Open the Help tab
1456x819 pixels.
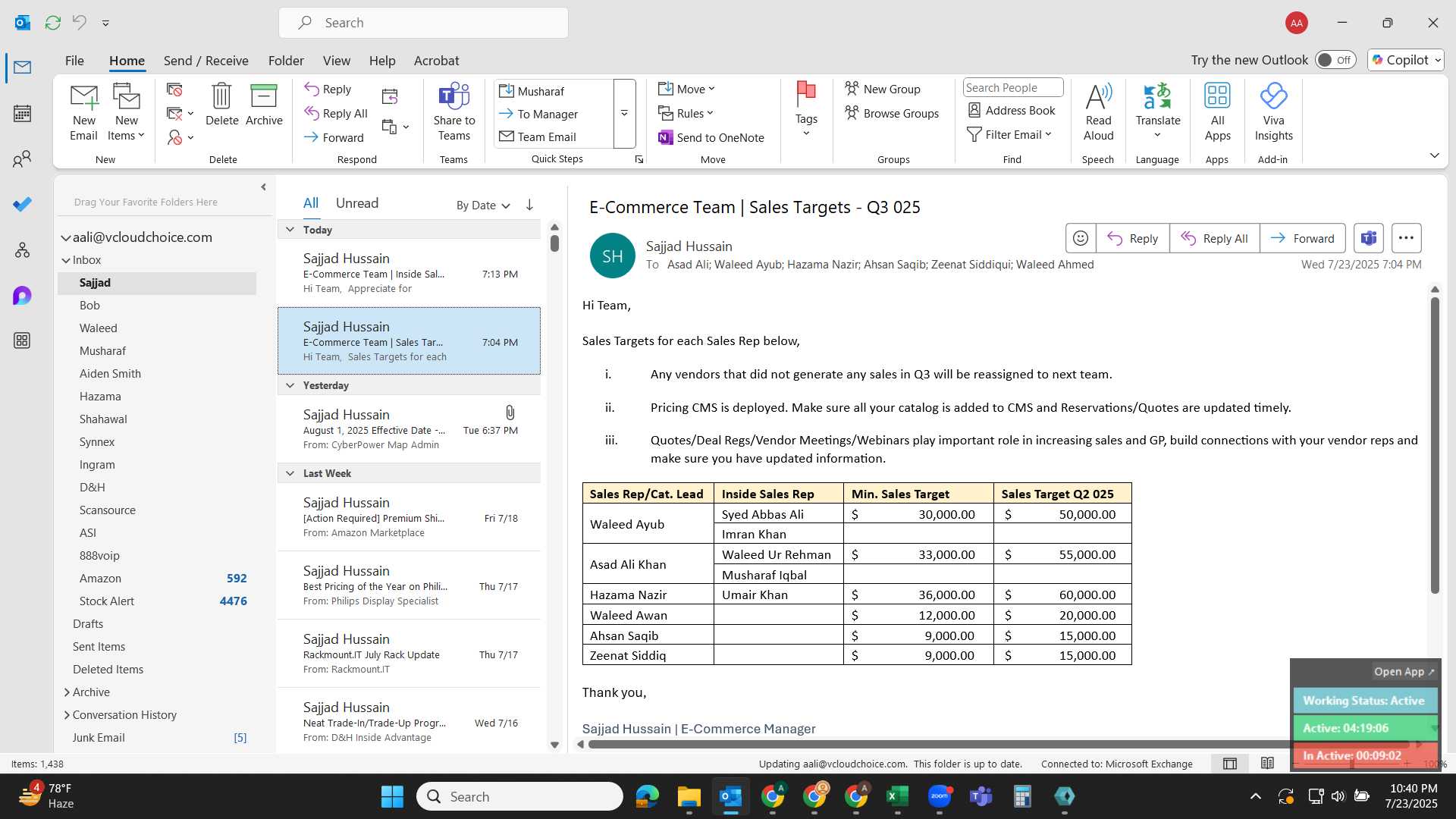pos(382,61)
